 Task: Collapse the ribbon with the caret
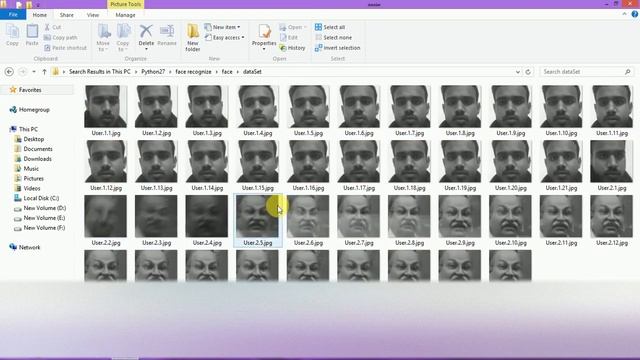(x=624, y=14)
